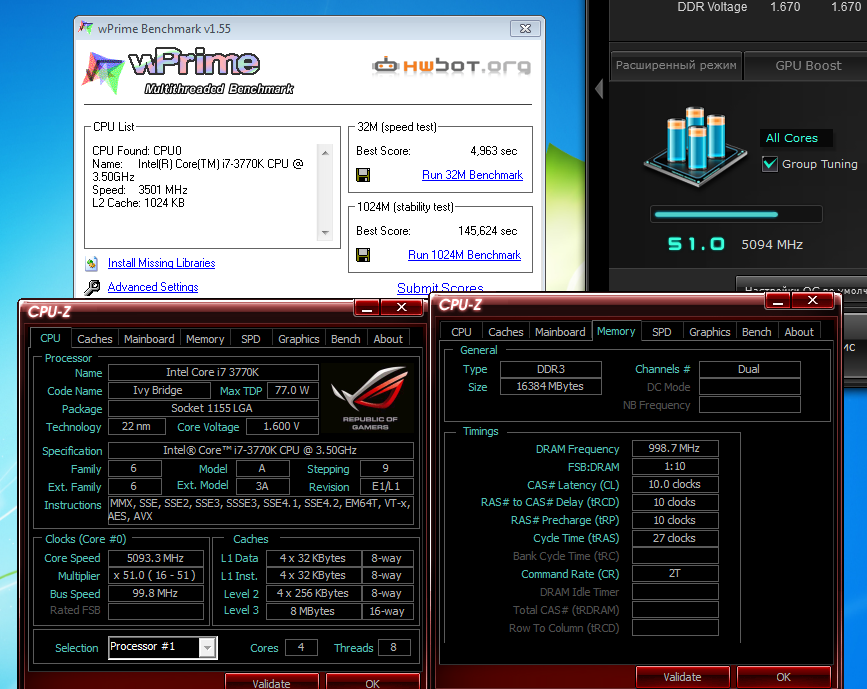
Task: Click the Multiplier x 51.0 field
Action: click(155, 575)
